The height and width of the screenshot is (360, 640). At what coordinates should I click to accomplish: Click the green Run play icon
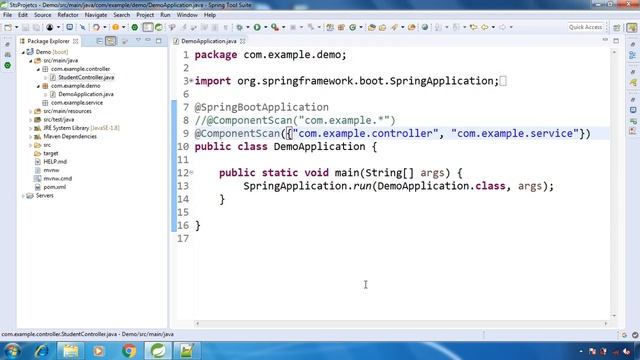click(x=257, y=27)
